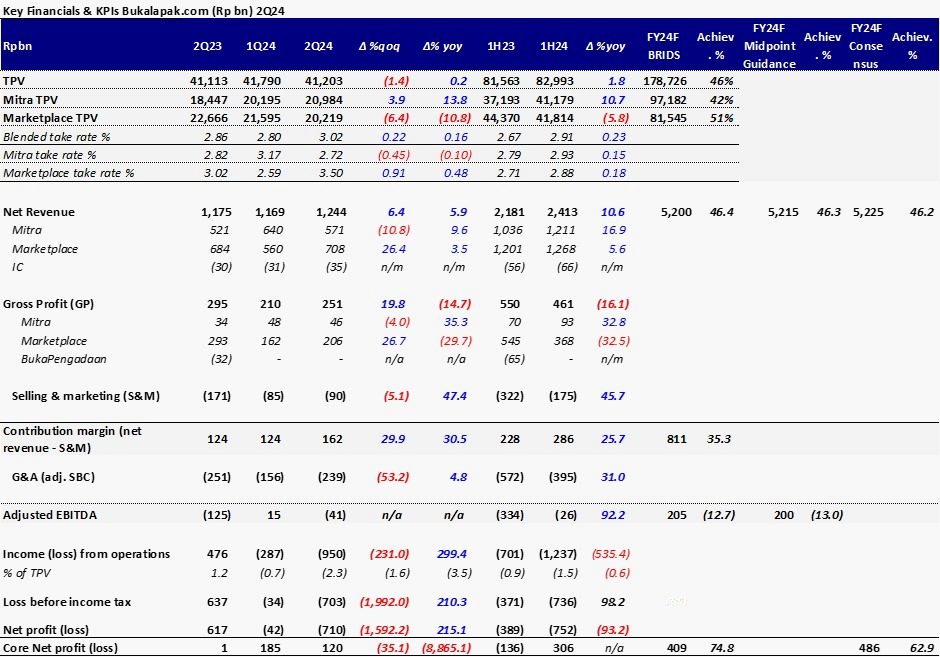
Task: Click the achievement value 46.2
Action: click(921, 212)
